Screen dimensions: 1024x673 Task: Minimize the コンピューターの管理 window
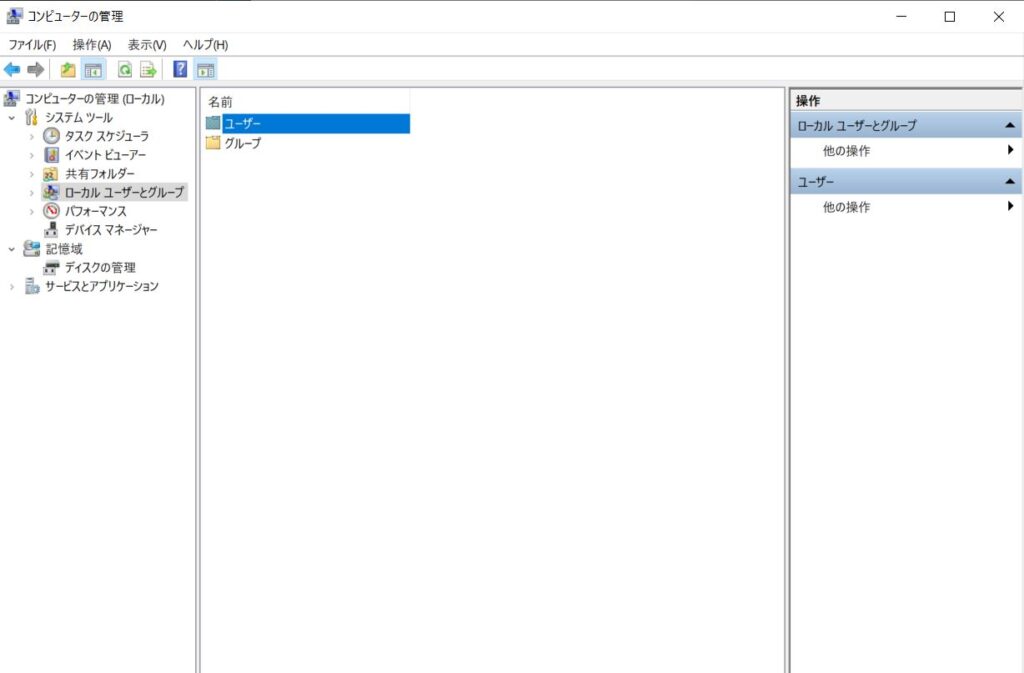point(902,16)
